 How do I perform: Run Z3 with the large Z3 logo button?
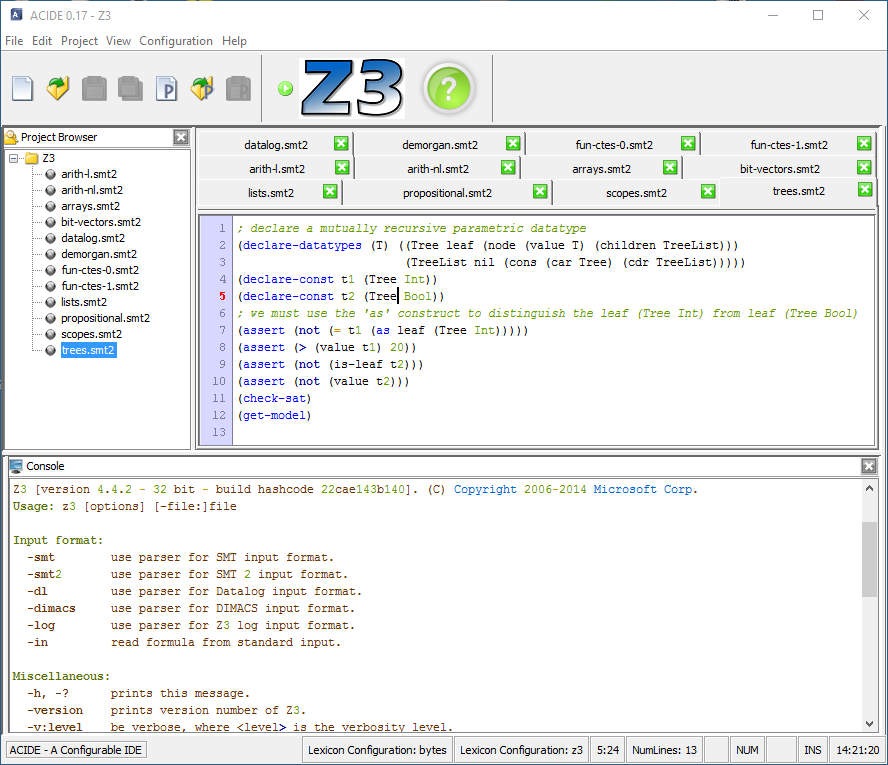352,88
